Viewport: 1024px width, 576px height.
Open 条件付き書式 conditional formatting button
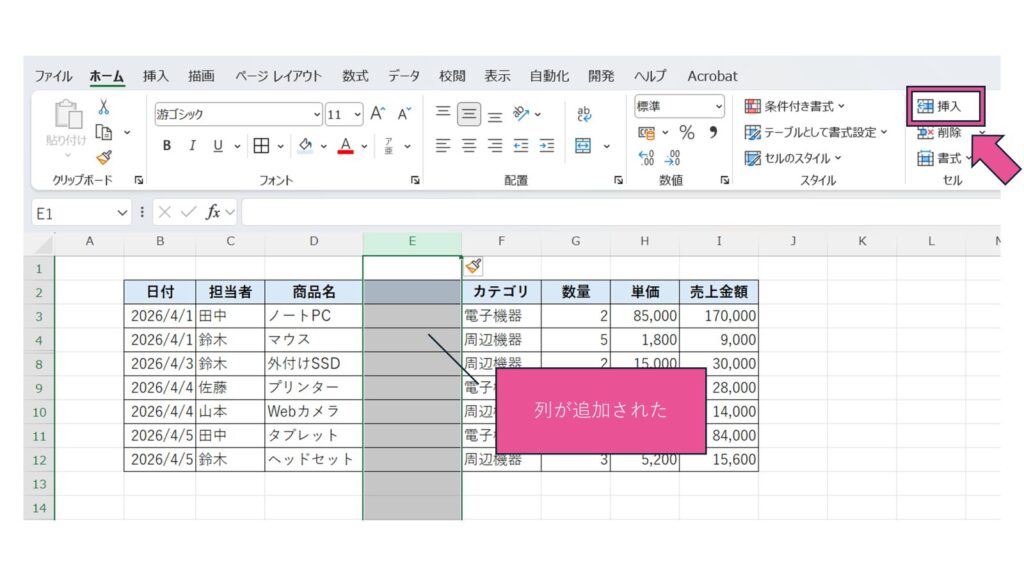[795, 106]
